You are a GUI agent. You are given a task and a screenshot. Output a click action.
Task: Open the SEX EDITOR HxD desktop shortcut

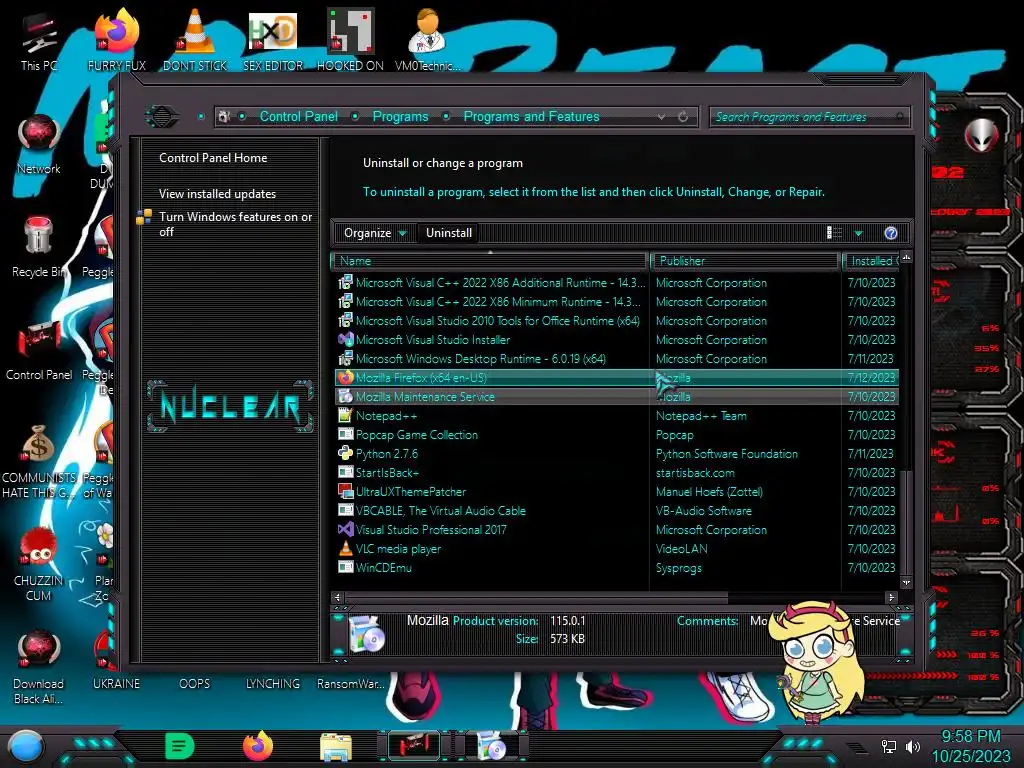pyautogui.click(x=273, y=41)
